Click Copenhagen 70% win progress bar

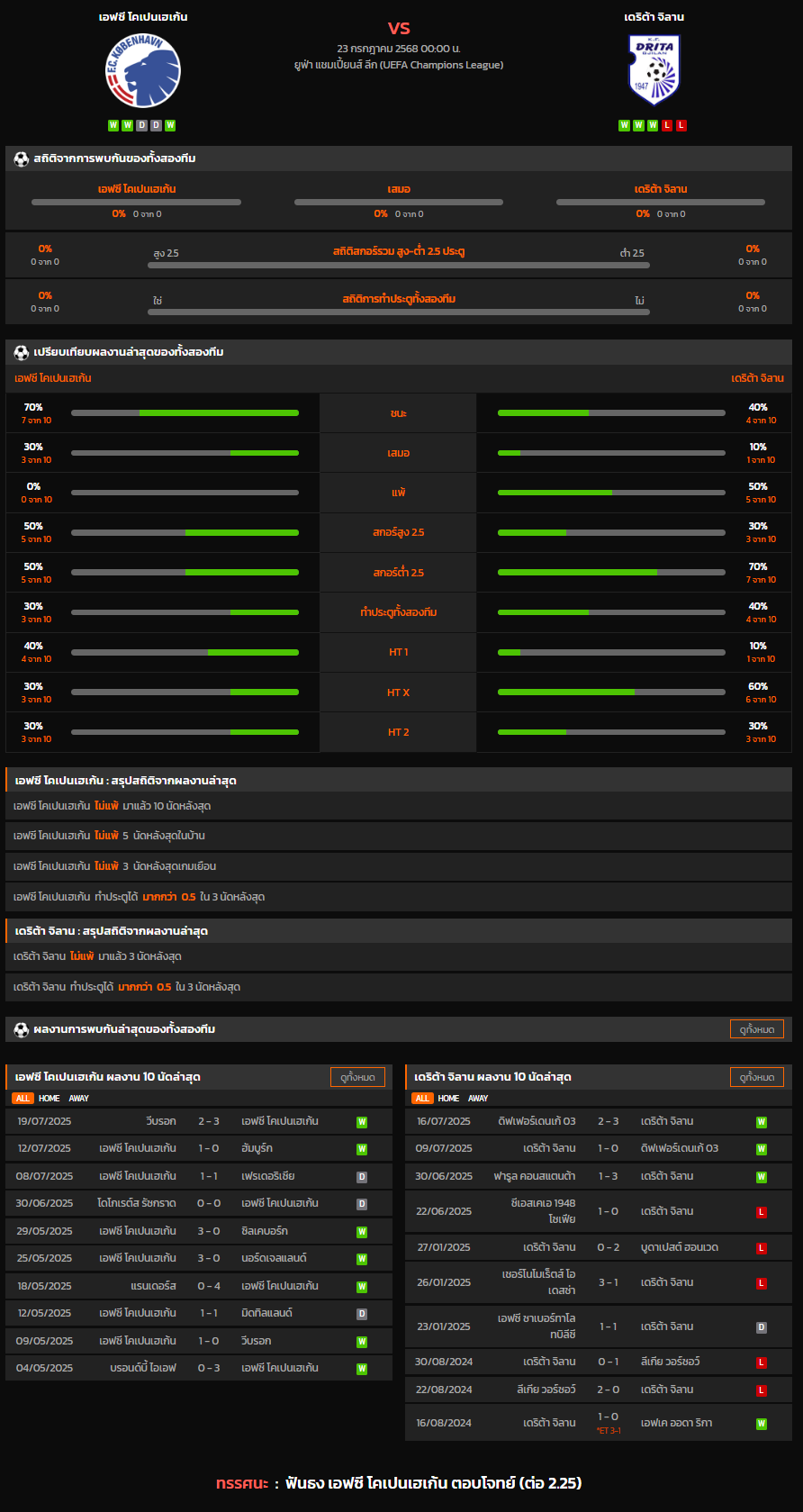click(x=185, y=413)
